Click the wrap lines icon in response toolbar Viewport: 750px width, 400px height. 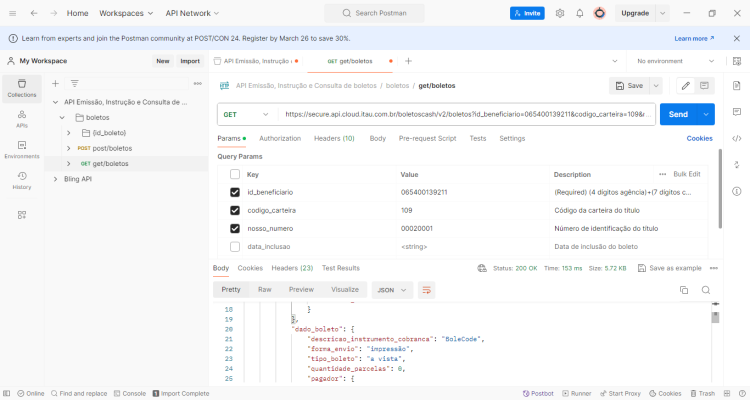pyautogui.click(x=426, y=290)
